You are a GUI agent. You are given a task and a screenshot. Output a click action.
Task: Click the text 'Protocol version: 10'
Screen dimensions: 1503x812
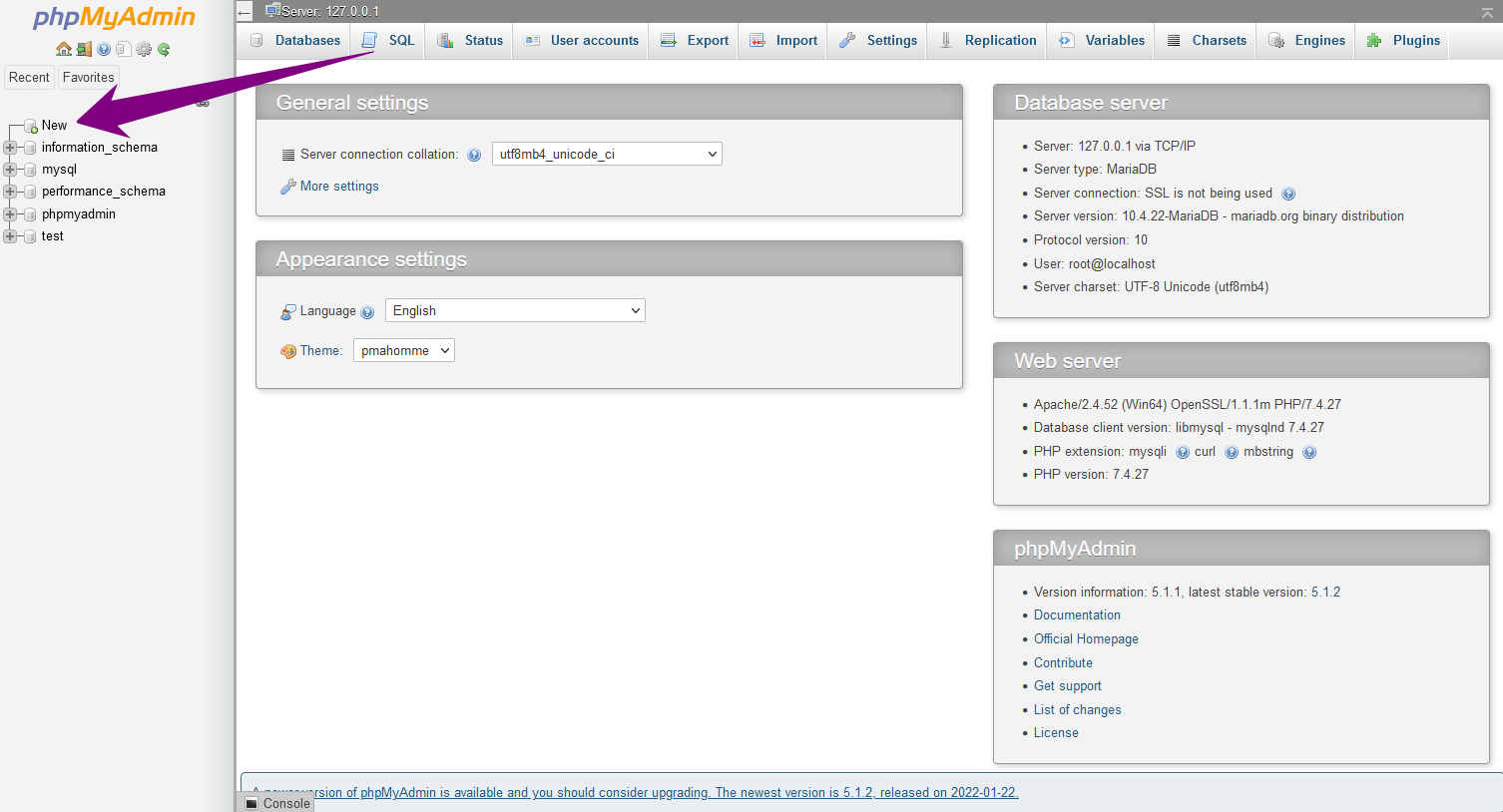tap(1091, 240)
